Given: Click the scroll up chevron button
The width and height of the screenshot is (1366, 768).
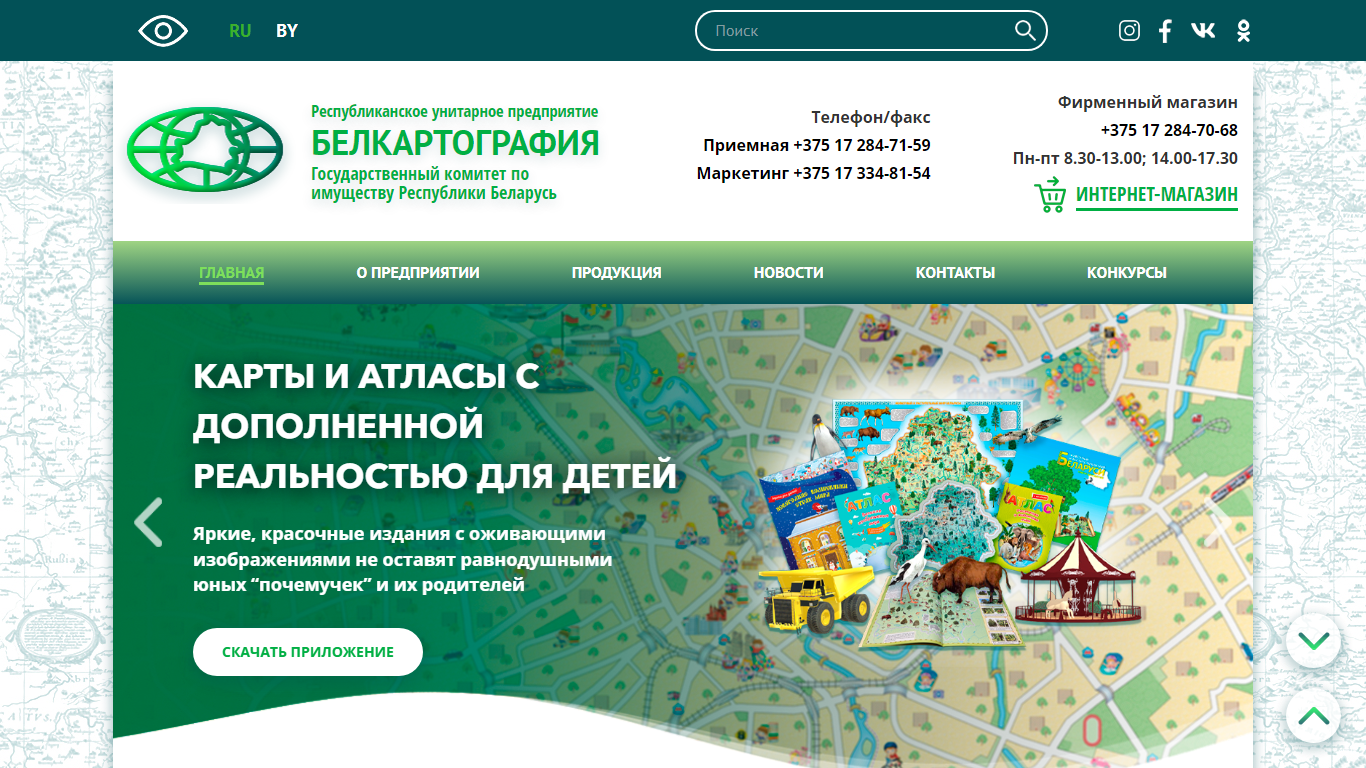Looking at the screenshot, I should (x=1313, y=716).
